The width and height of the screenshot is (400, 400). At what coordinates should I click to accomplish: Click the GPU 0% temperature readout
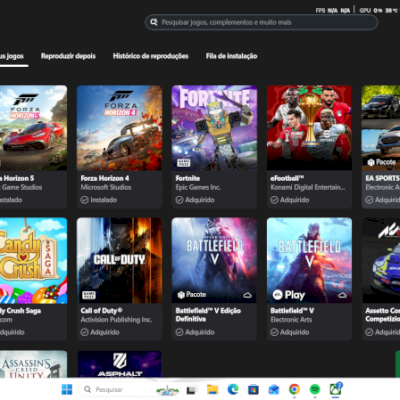(379, 10)
